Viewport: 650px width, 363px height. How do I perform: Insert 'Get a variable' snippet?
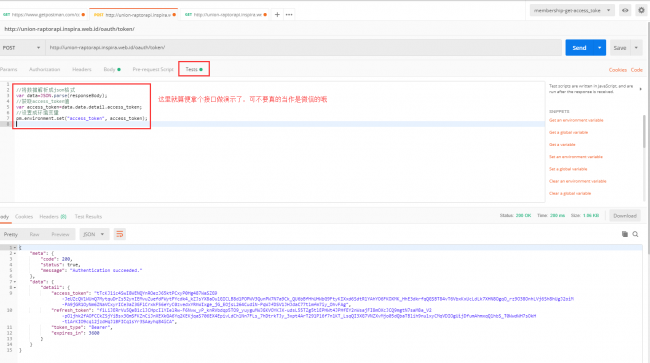(x=562, y=145)
